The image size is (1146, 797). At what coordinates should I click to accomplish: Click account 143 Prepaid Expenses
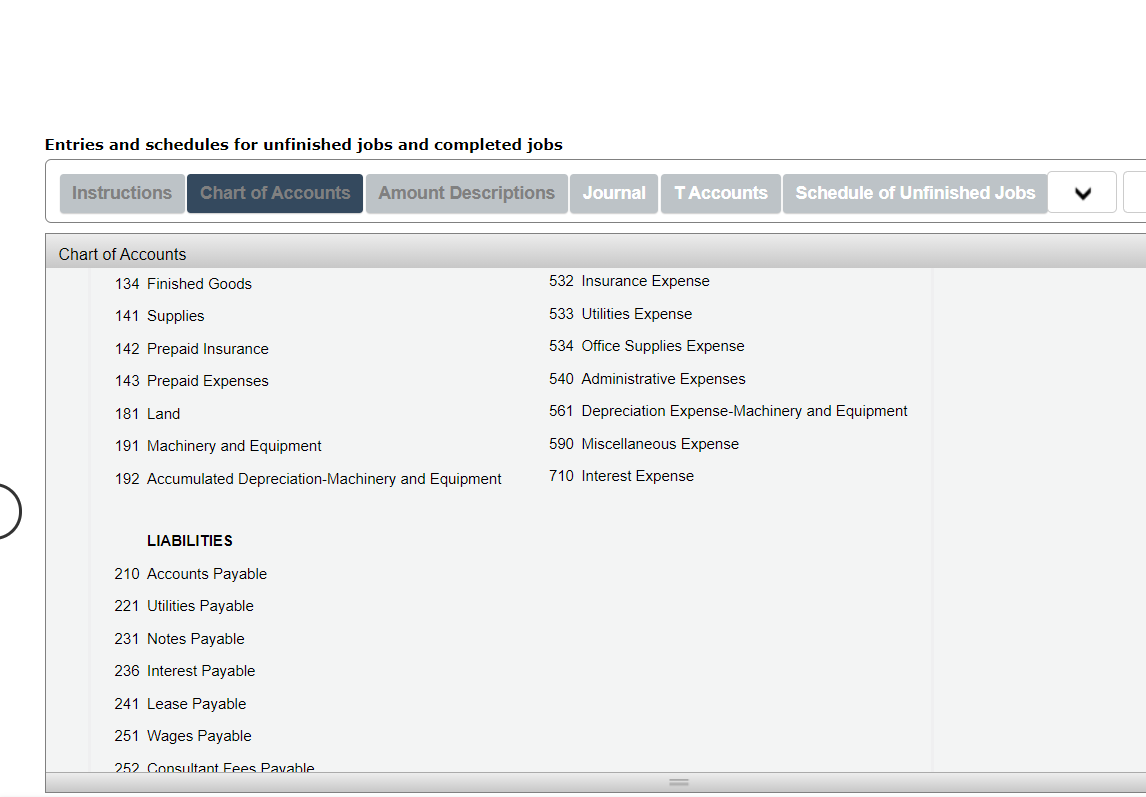tap(191, 381)
